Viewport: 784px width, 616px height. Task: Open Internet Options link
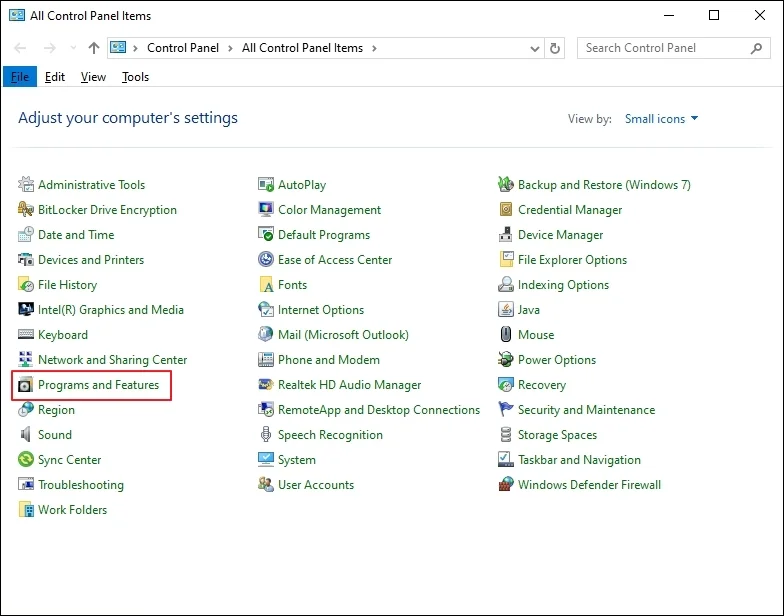[x=321, y=310]
